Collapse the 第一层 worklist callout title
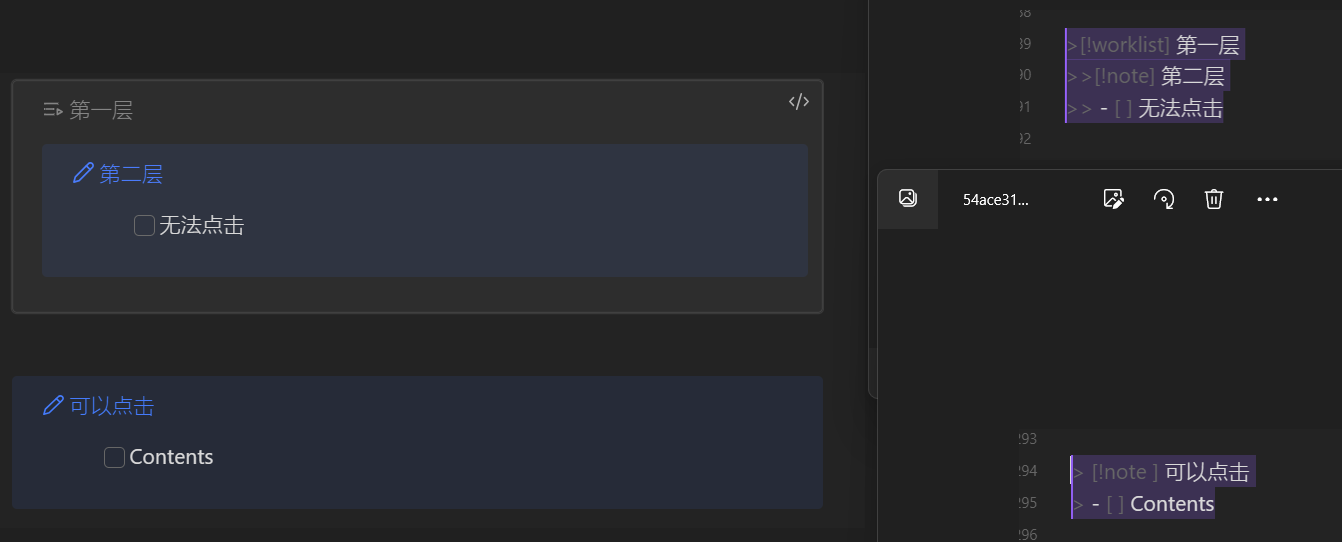 coord(101,110)
